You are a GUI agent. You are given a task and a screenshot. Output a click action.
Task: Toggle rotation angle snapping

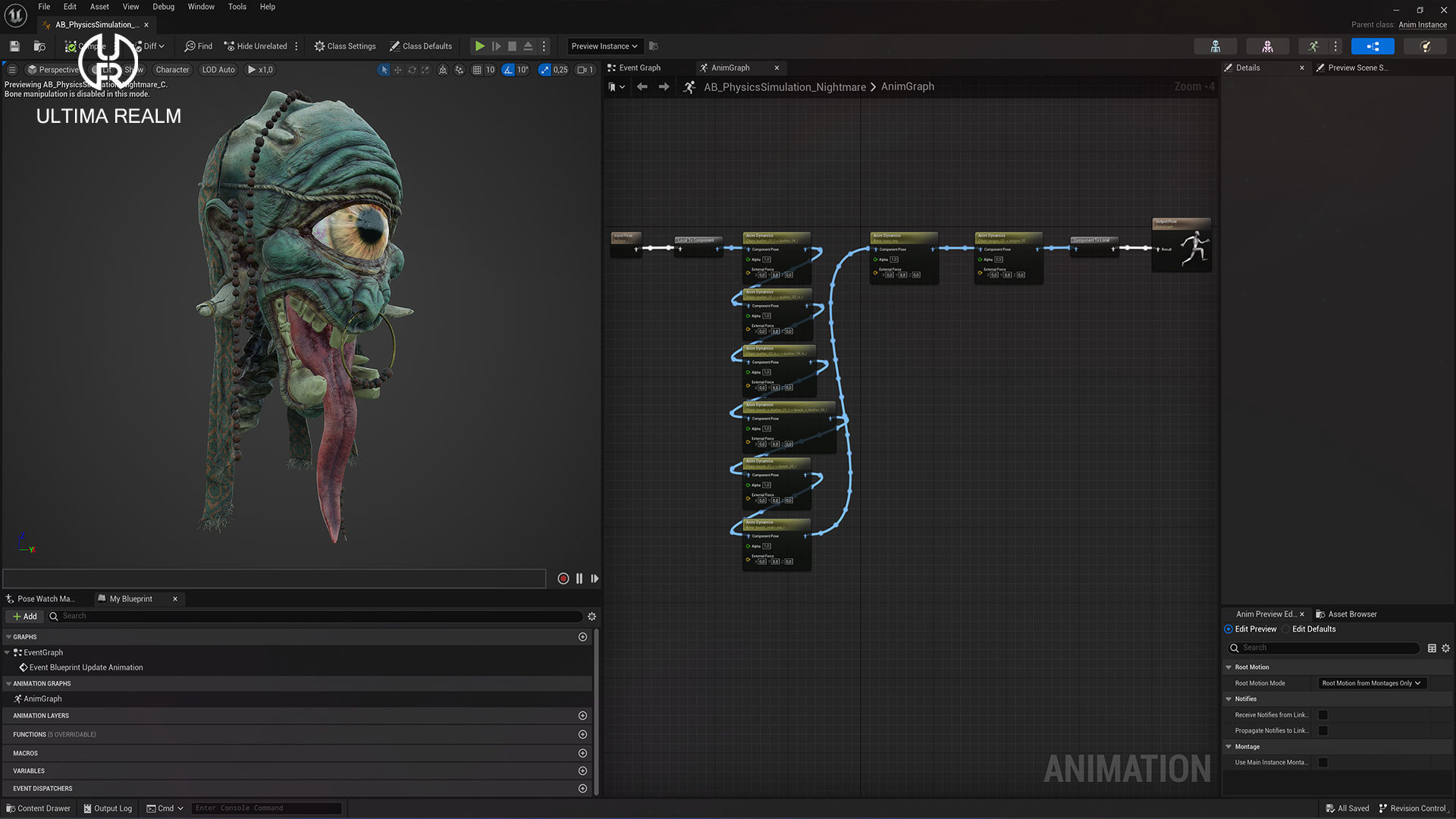(x=508, y=70)
